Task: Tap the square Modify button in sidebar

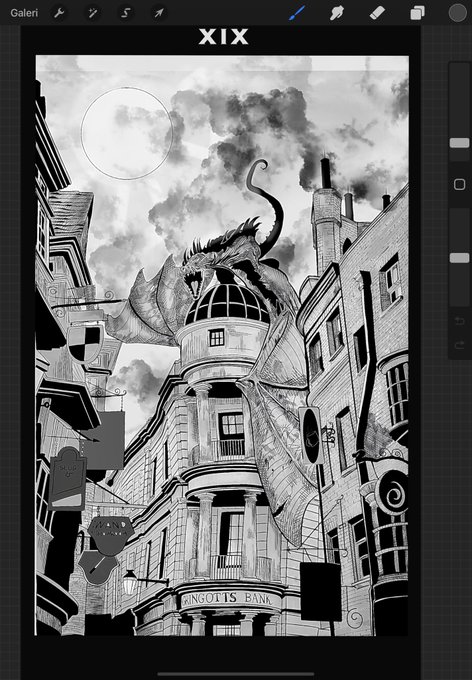Action: pyautogui.click(x=459, y=184)
